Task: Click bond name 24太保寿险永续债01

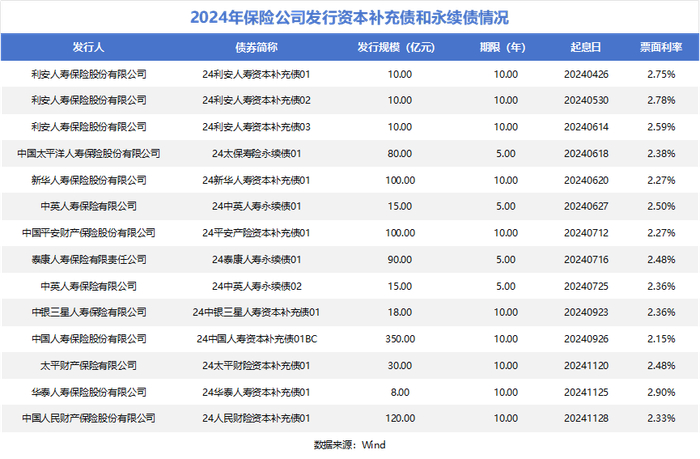Action: (256, 154)
